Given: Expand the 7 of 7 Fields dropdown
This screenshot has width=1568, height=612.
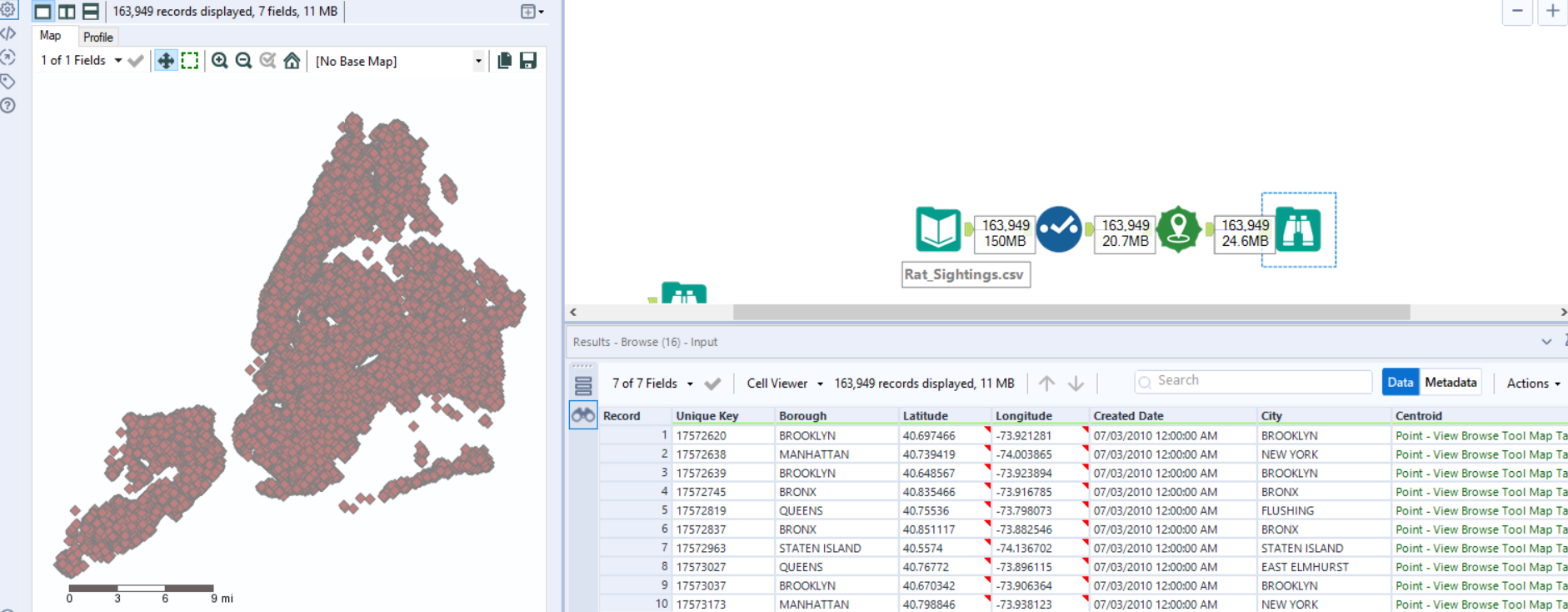Looking at the screenshot, I should [x=652, y=384].
